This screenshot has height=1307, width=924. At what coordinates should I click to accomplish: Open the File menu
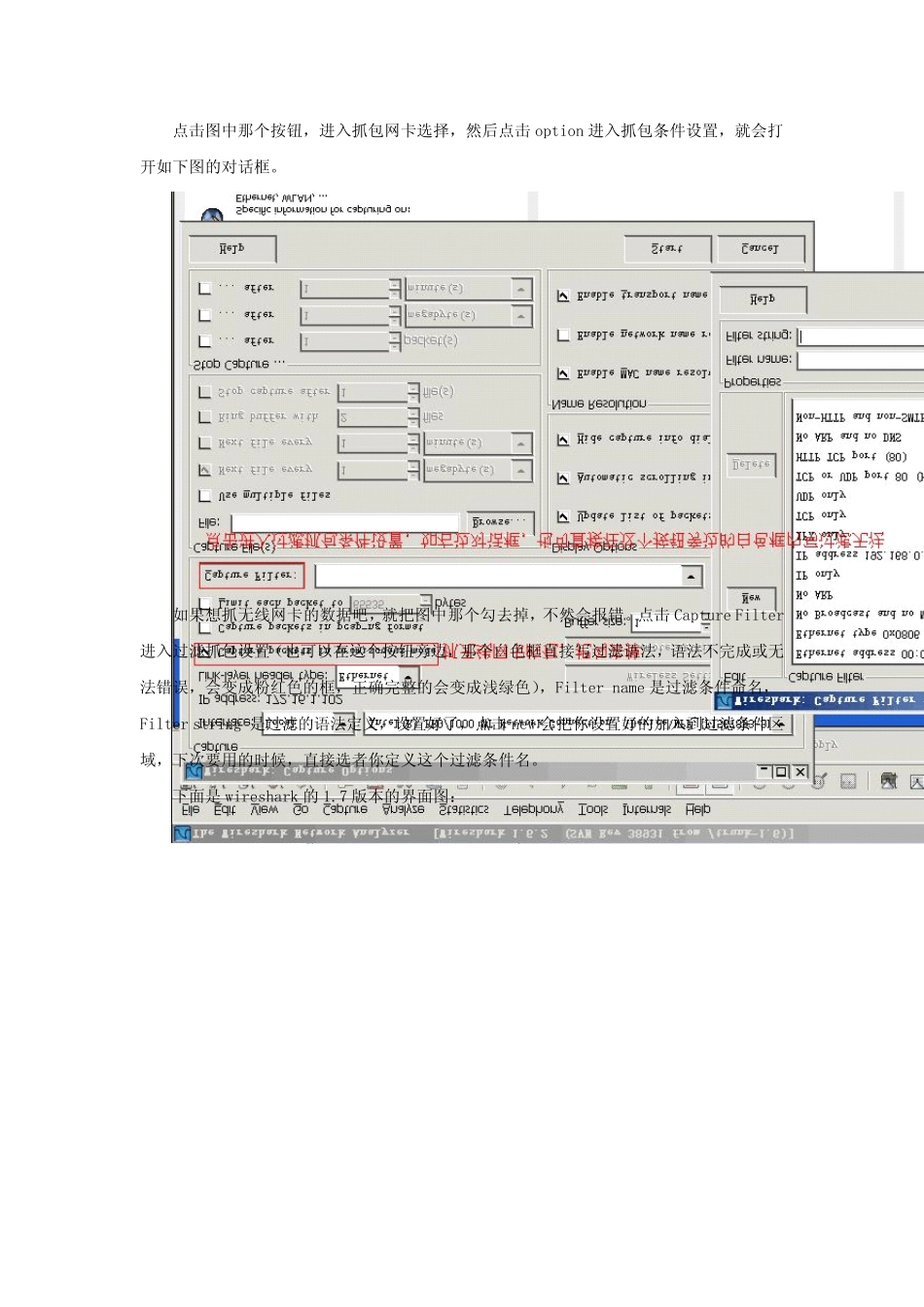pos(191,810)
